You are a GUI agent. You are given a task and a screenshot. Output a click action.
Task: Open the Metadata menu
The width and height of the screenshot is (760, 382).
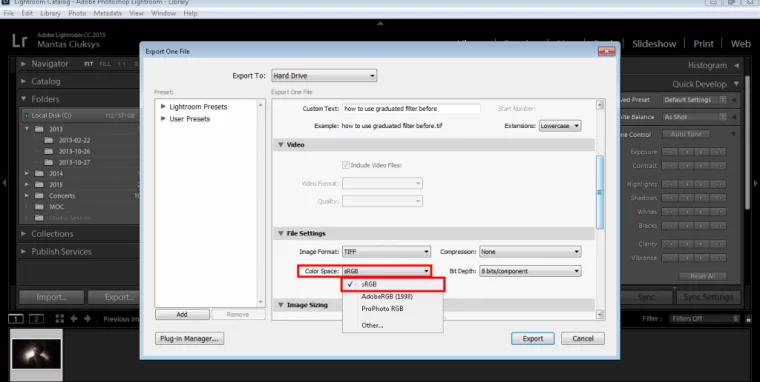click(108, 13)
